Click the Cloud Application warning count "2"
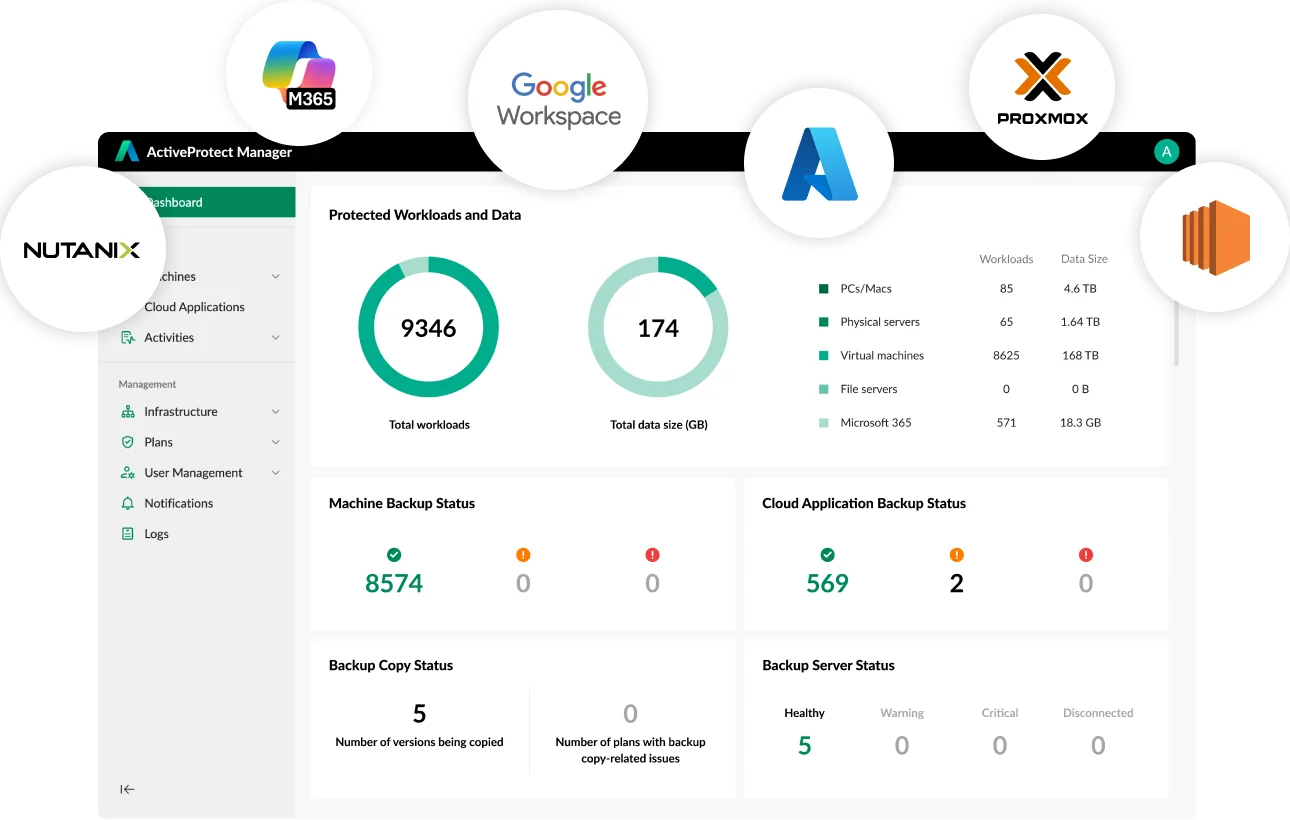The image size is (1290, 820). point(957,584)
